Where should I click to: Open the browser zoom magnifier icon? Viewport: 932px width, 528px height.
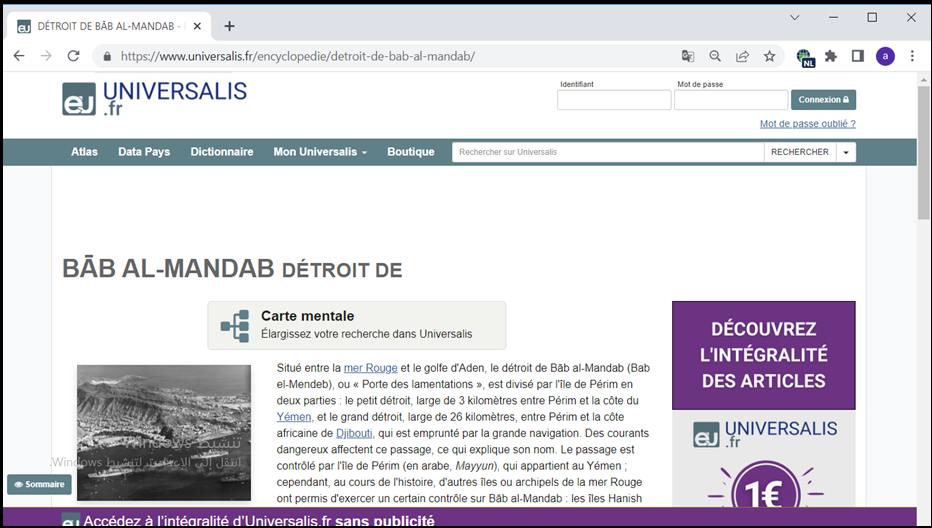pos(715,56)
